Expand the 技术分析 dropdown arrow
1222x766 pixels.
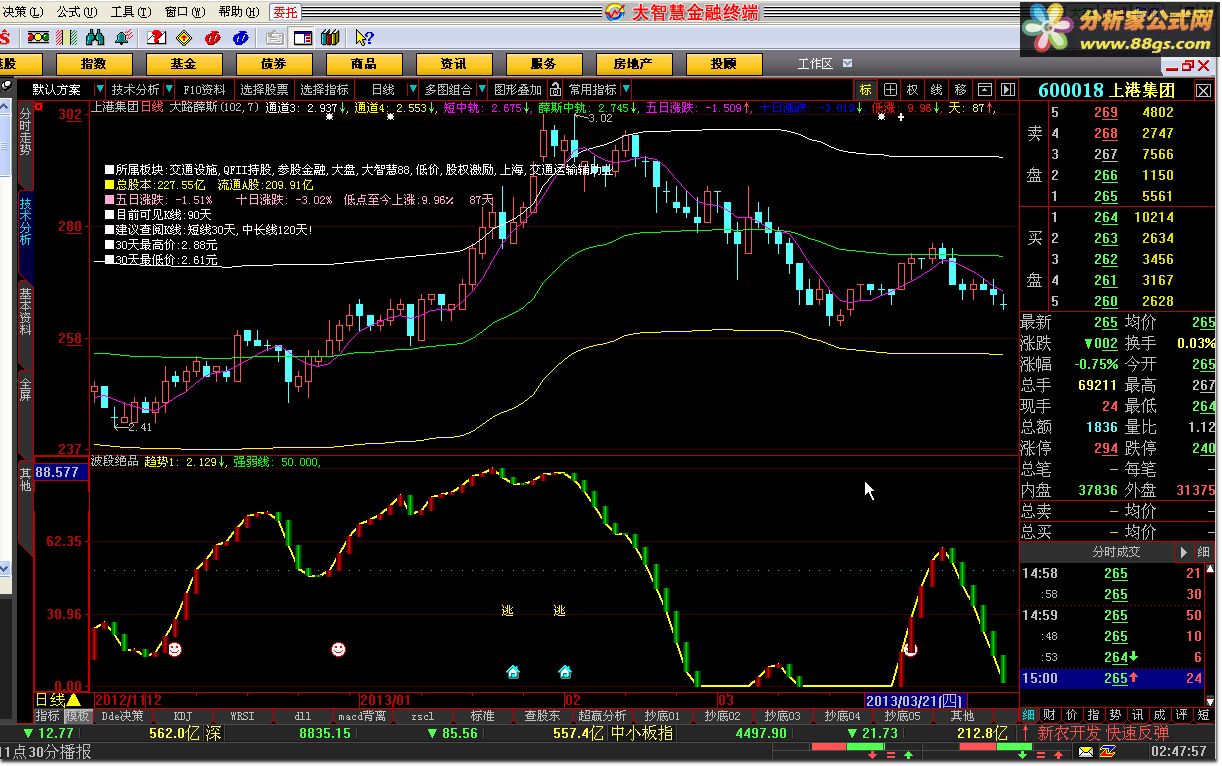coord(169,89)
